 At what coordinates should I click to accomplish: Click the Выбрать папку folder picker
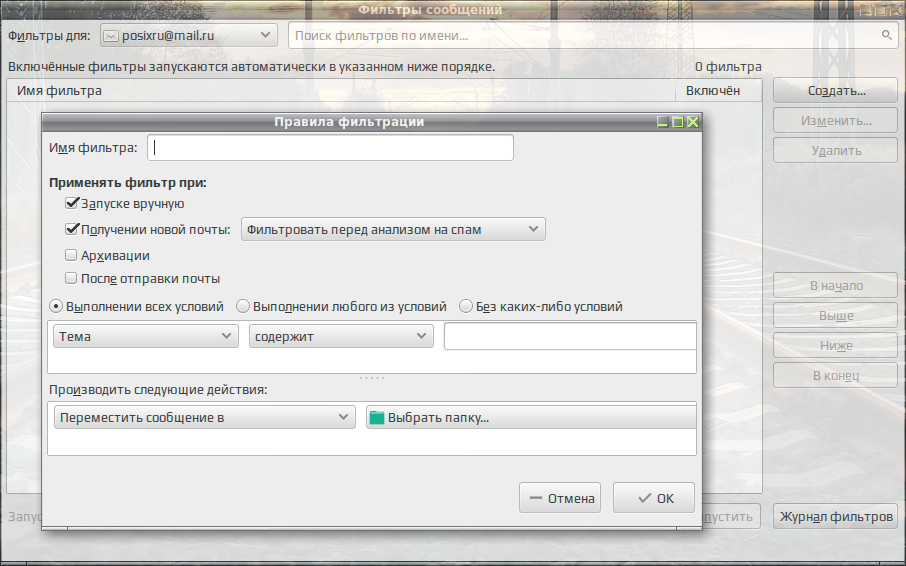pyautogui.click(x=531, y=417)
